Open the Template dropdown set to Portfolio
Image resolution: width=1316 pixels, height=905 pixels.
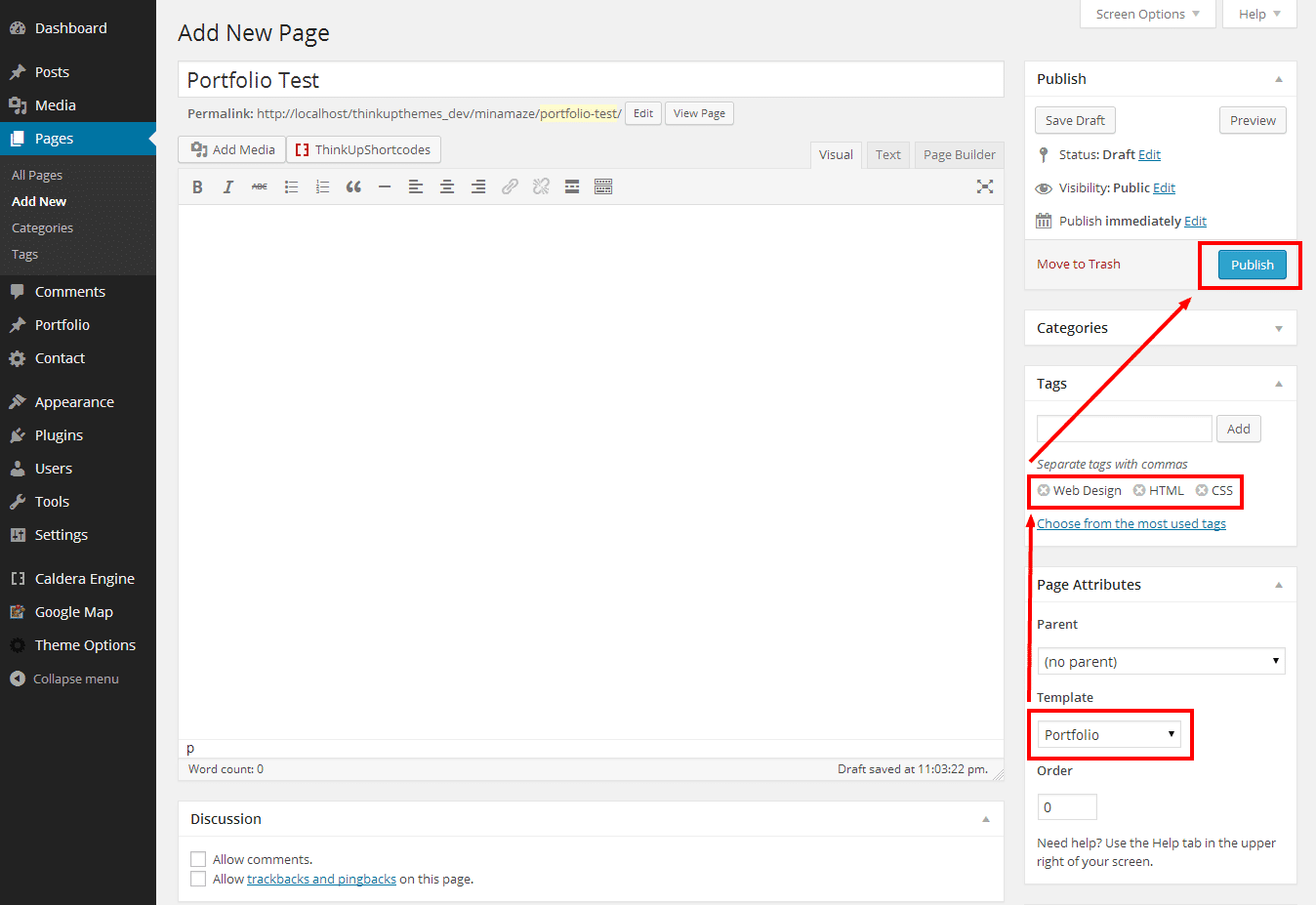pyautogui.click(x=1109, y=734)
